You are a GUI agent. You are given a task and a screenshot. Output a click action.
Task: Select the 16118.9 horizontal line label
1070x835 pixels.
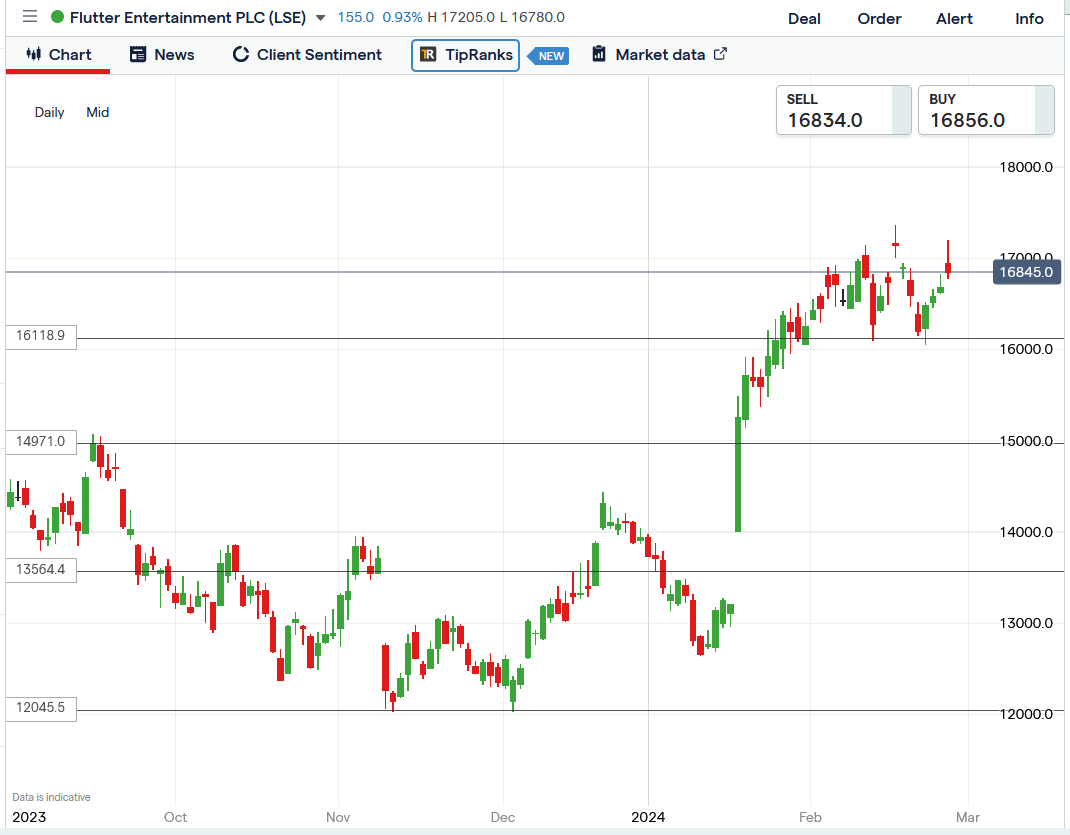point(41,336)
